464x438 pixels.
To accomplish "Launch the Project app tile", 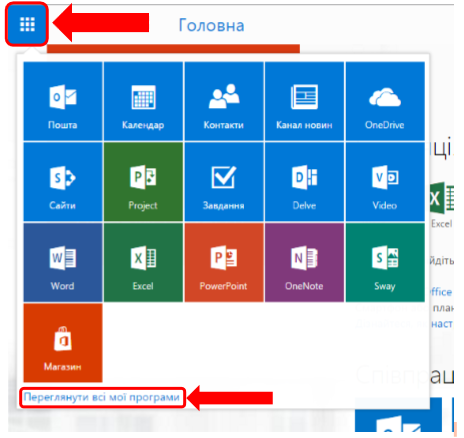I will pyautogui.click(x=143, y=182).
